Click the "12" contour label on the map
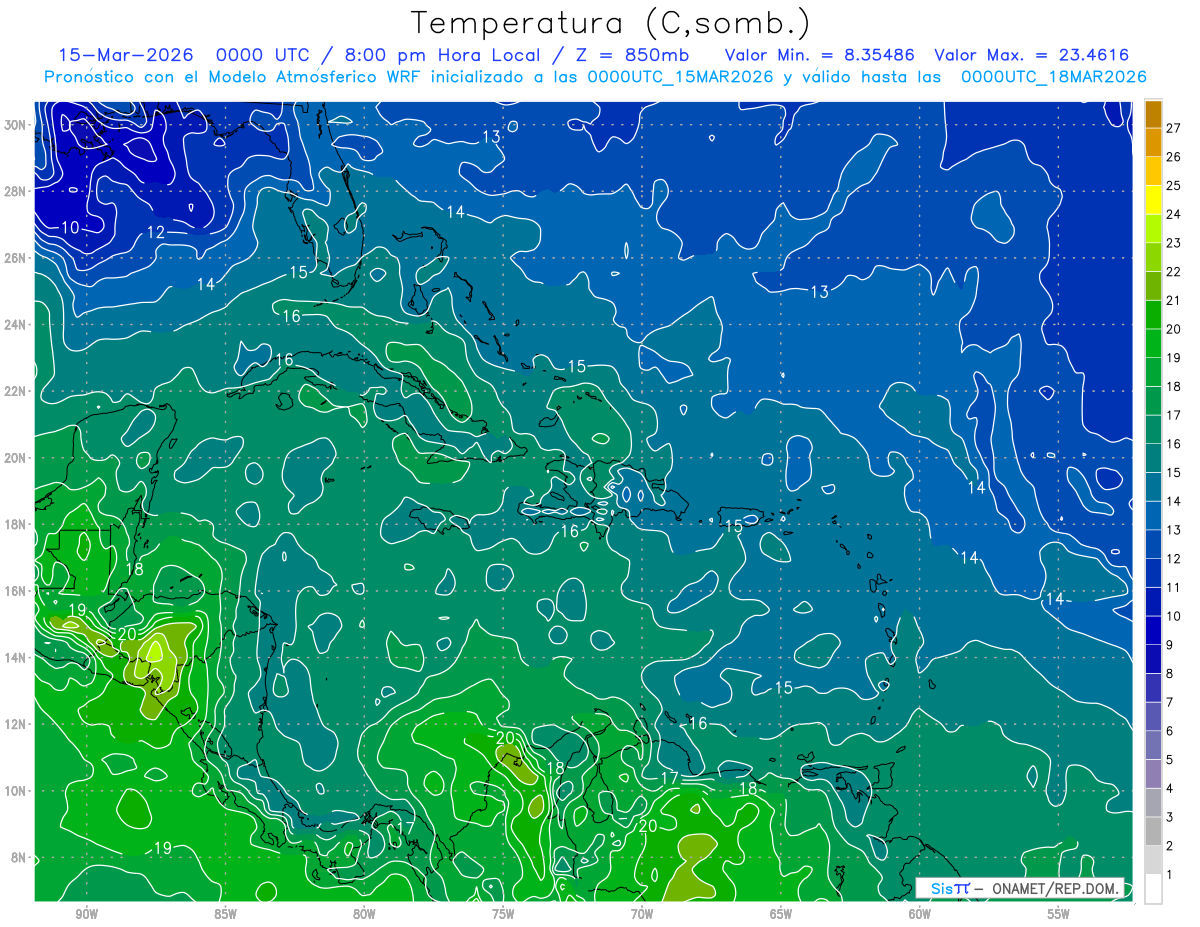Screen dimensions: 1200x927 156,232
